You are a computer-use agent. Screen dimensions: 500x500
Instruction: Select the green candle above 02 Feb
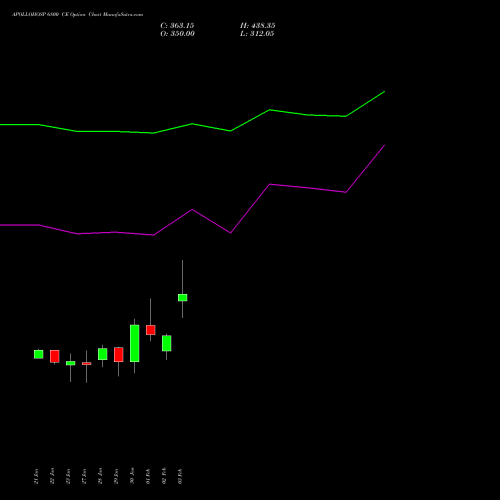167,343
